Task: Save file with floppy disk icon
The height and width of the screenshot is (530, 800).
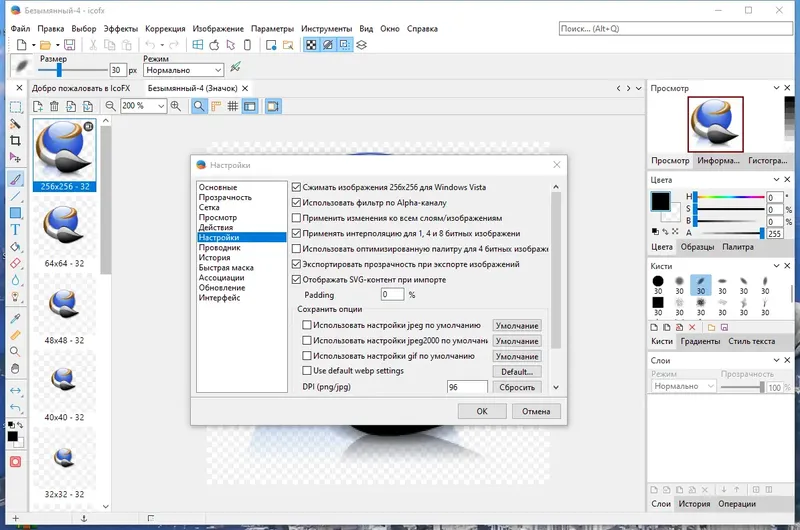Action: click(x=69, y=45)
